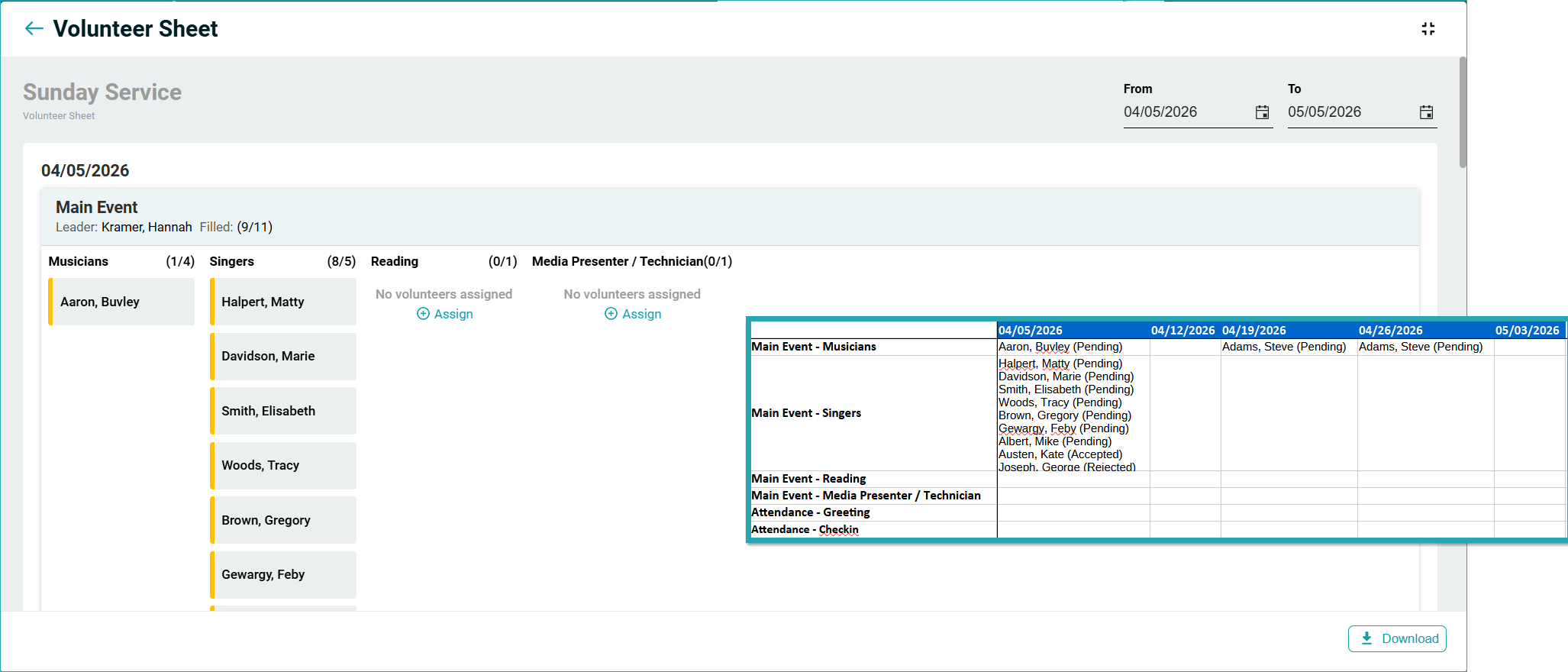The height and width of the screenshot is (672, 1568).
Task: Open the From date calendar picker
Action: [1262, 112]
